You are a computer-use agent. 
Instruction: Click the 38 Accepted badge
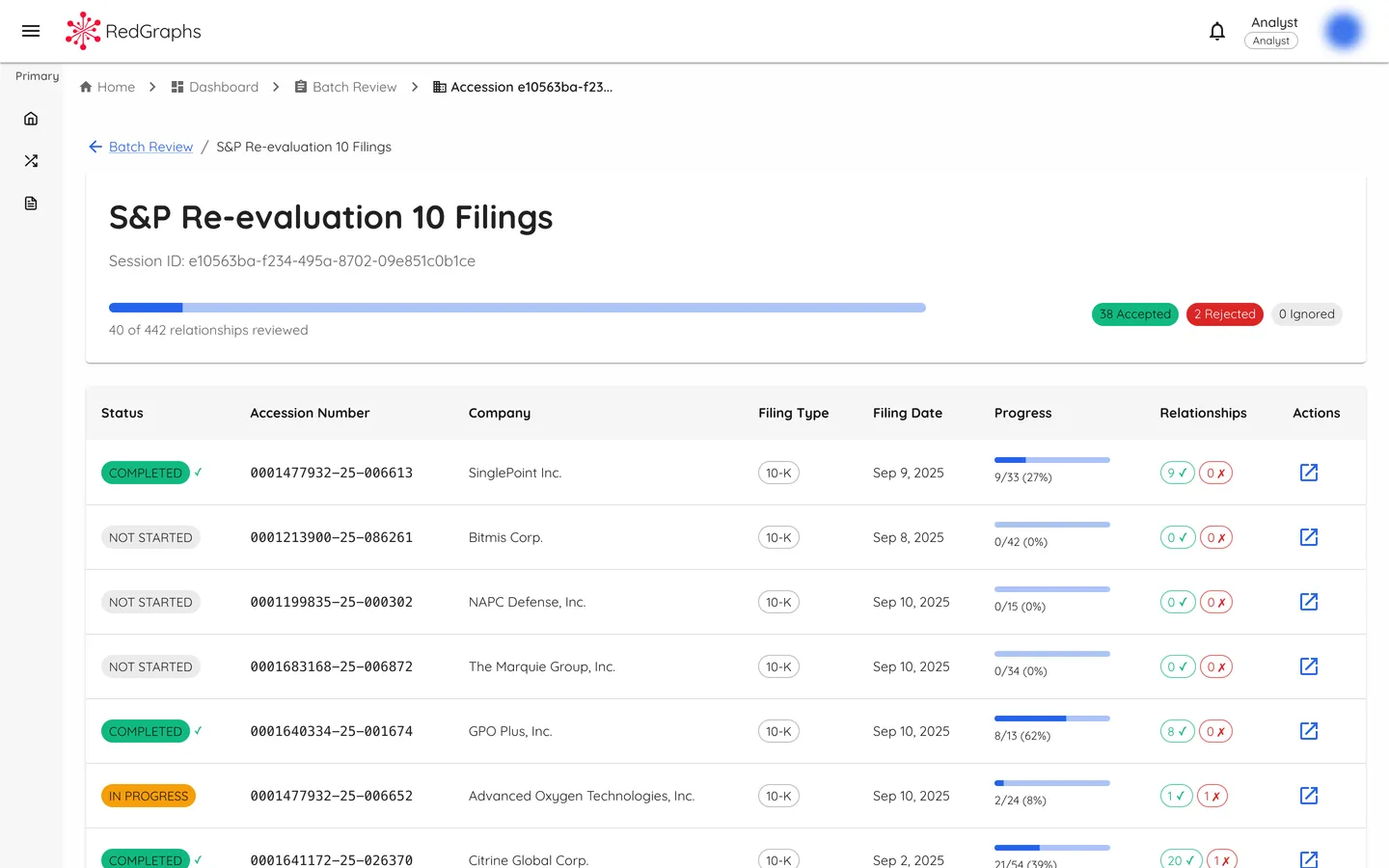1134,314
